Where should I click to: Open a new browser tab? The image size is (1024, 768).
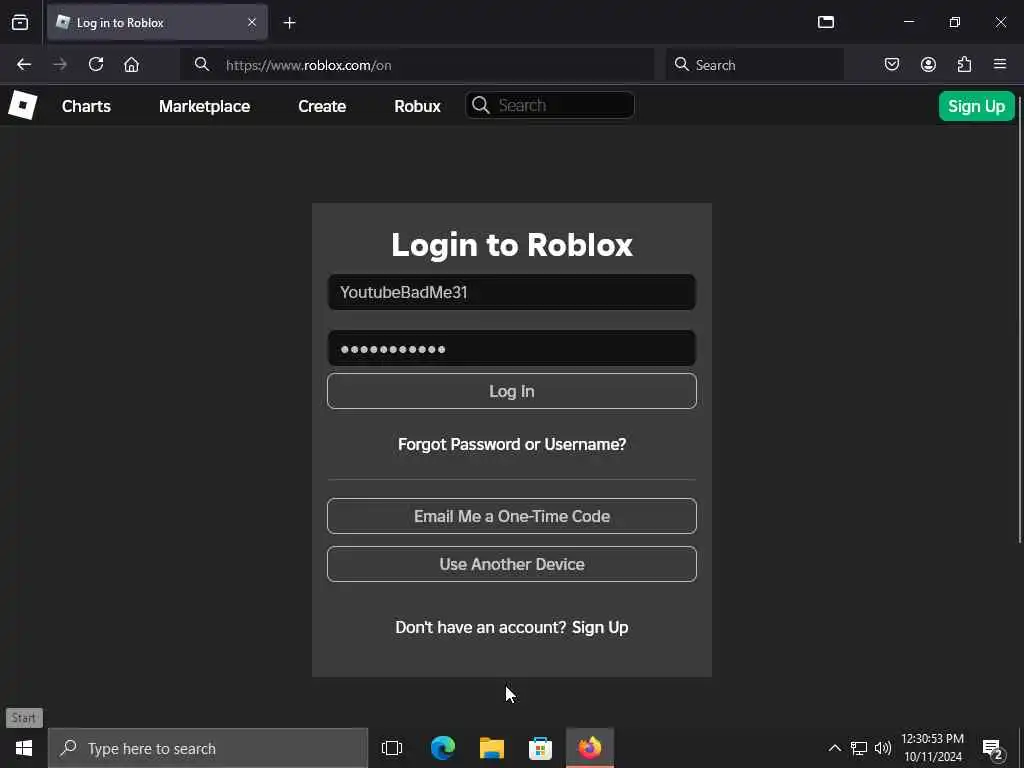pyautogui.click(x=289, y=23)
